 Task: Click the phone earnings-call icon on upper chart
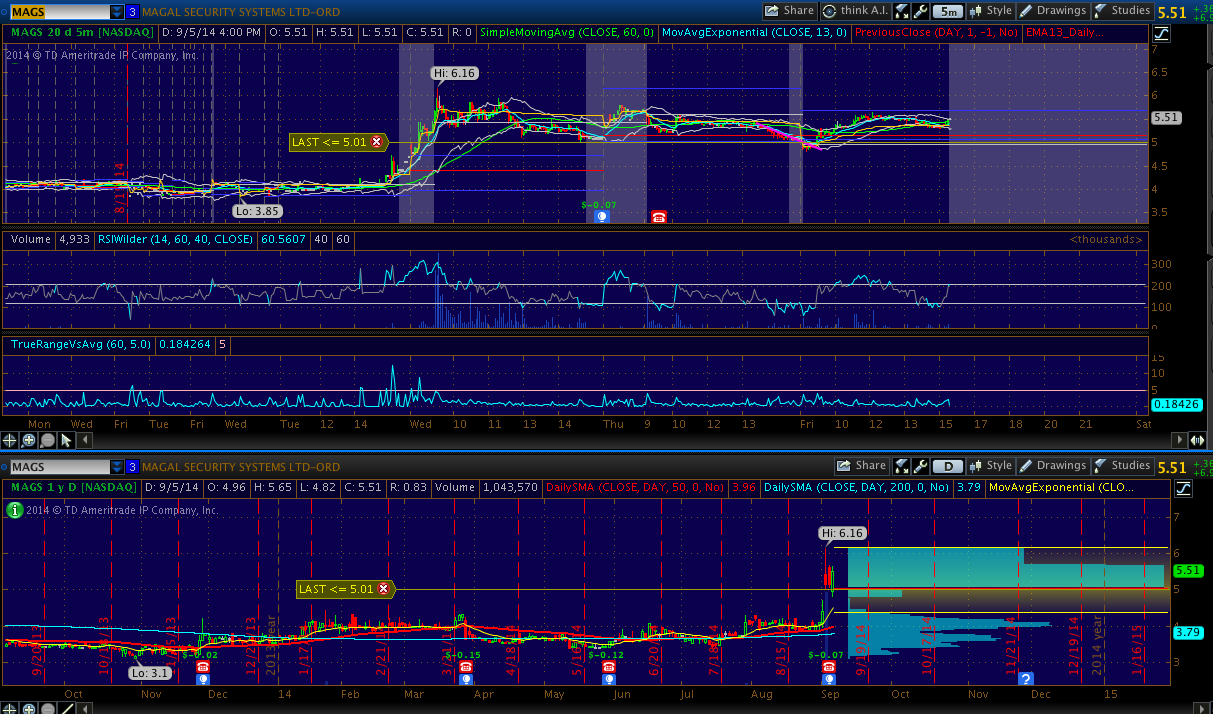click(x=659, y=216)
